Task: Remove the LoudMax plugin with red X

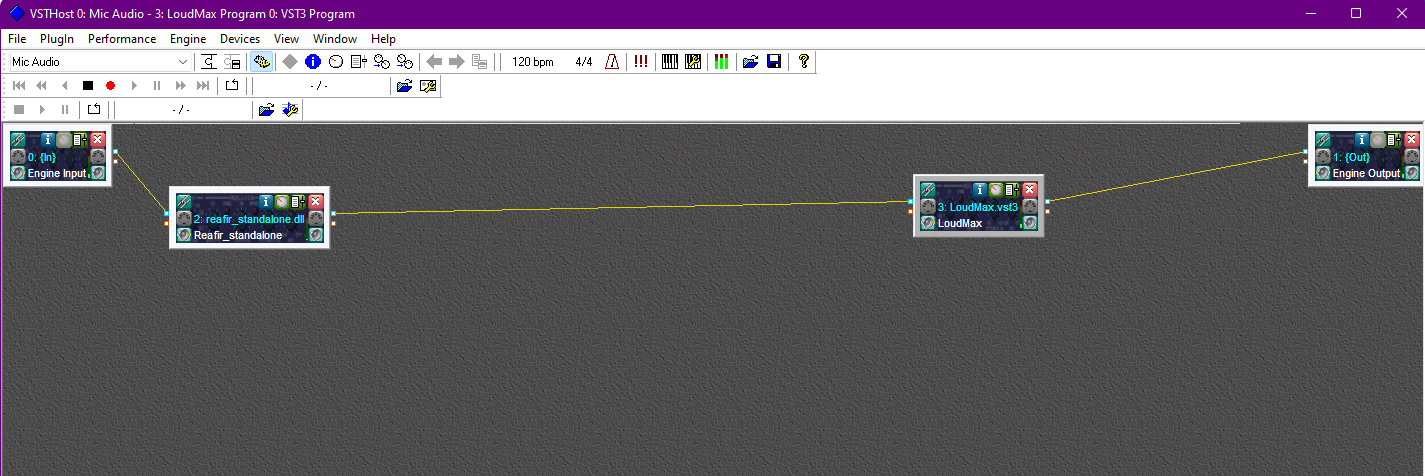Action: coord(1030,189)
